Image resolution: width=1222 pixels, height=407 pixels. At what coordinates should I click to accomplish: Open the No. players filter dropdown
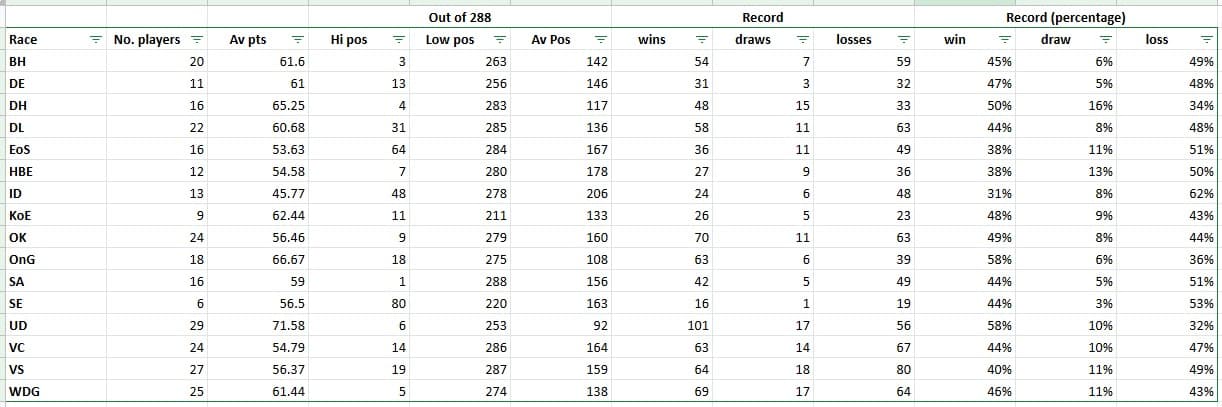click(196, 40)
